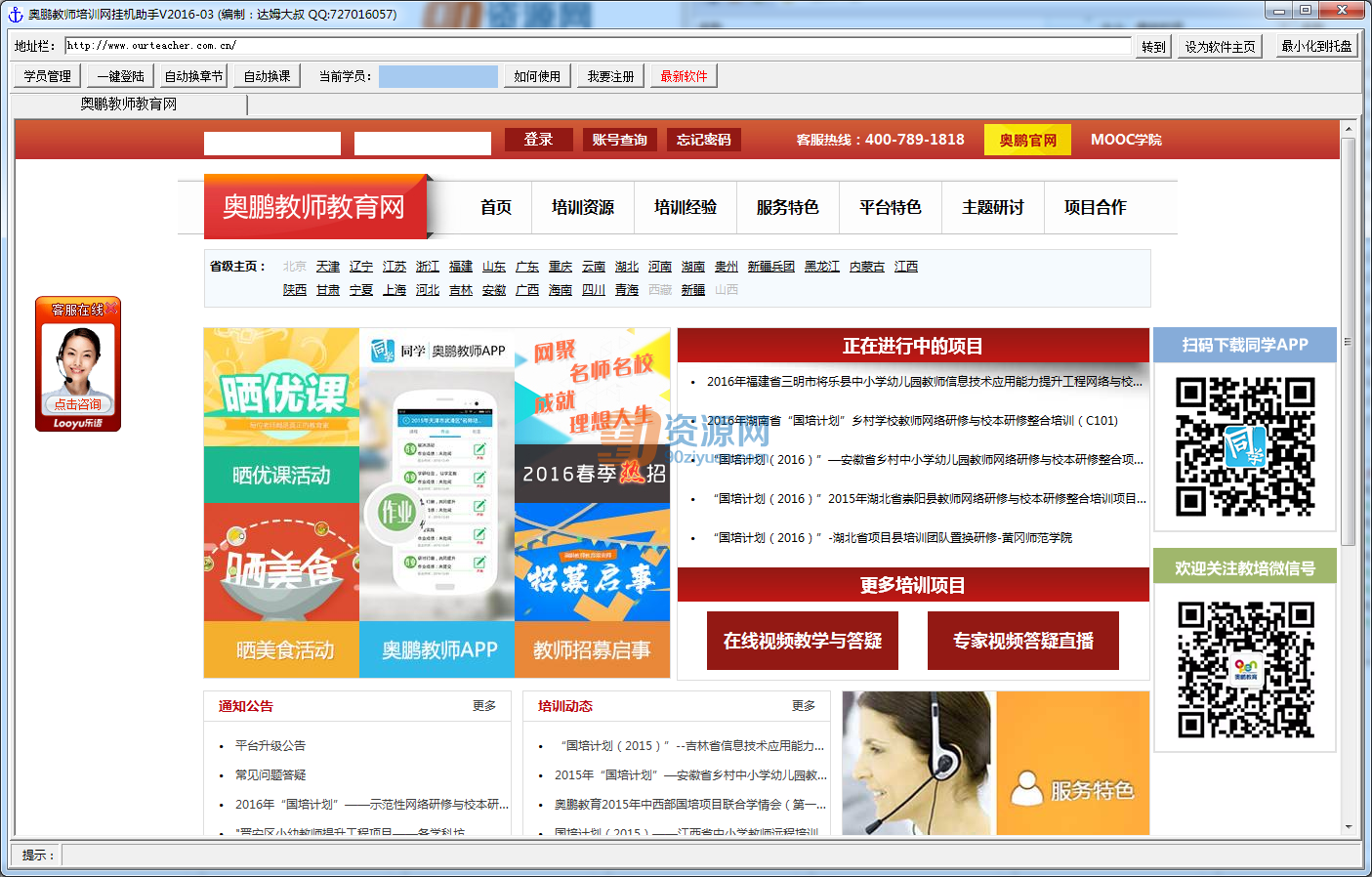Click the page scrollbar down arrow

[1349, 827]
